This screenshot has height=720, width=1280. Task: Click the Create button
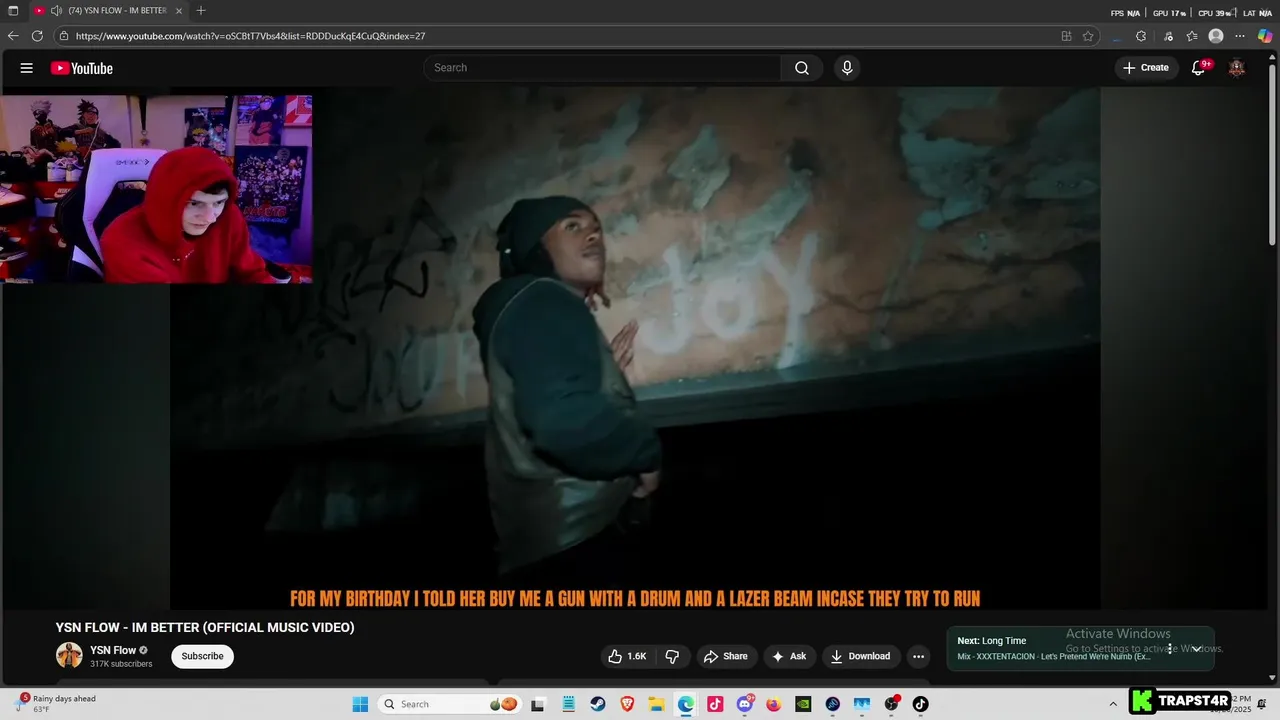[1146, 68]
